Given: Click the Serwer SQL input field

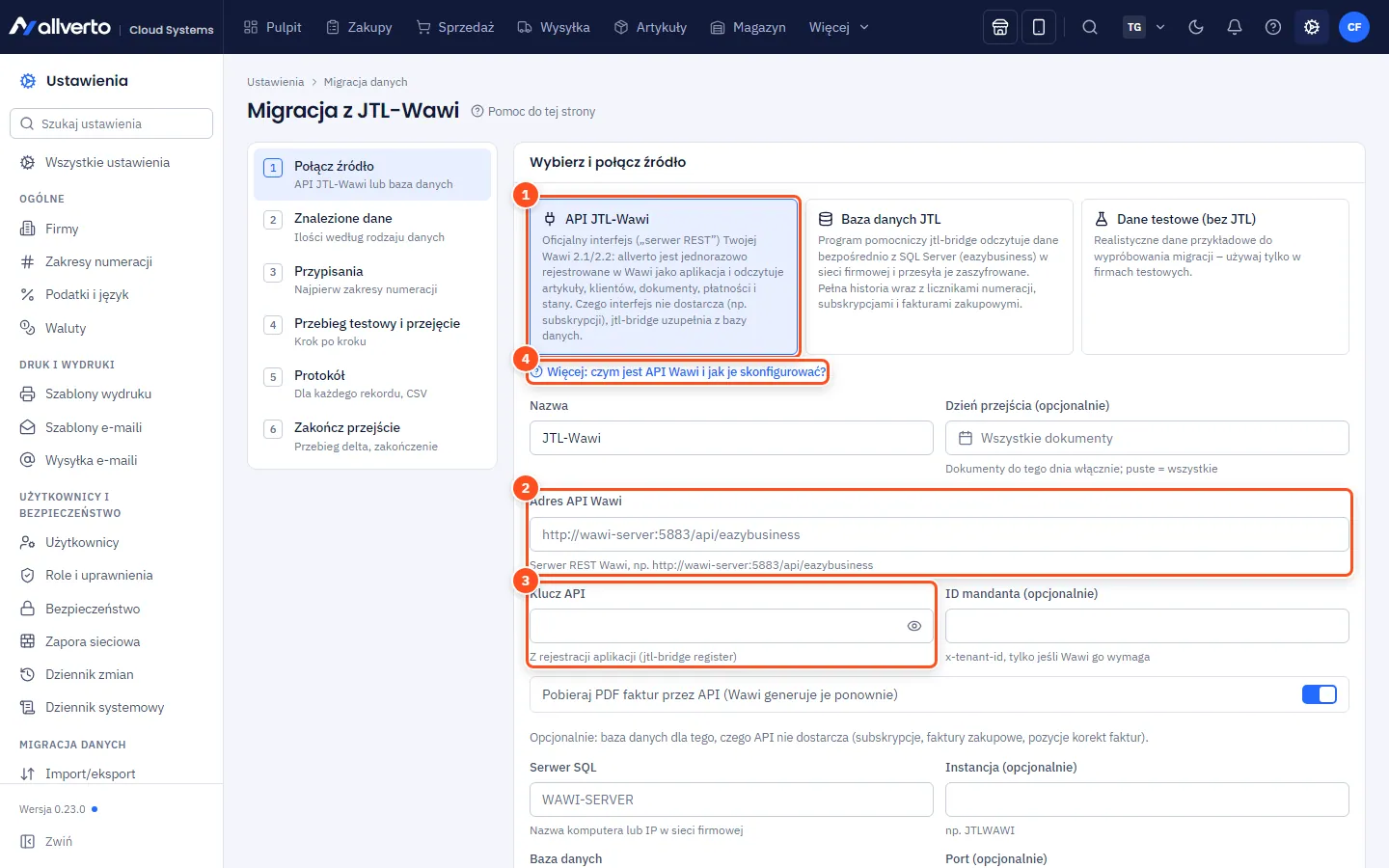Looking at the screenshot, I should click(x=731, y=800).
